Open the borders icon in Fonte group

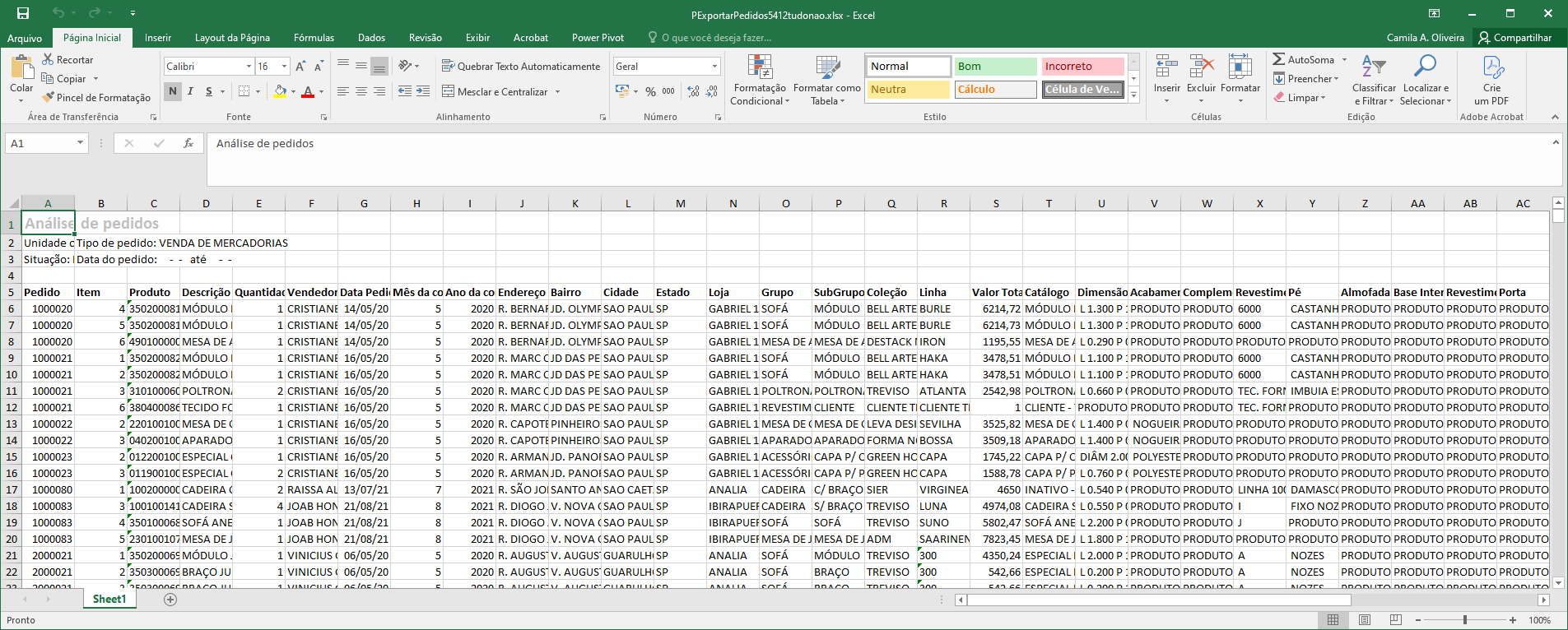pyautogui.click(x=244, y=91)
